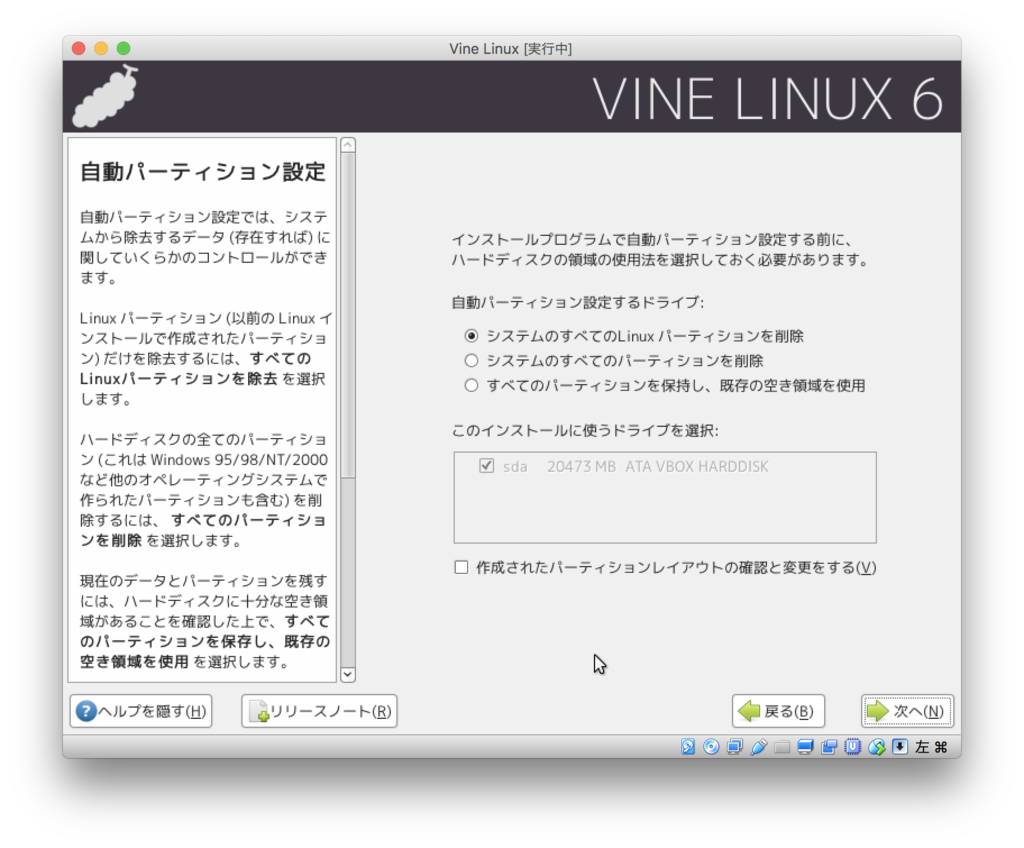Click the help panel scroll down arrow
This screenshot has width=1024, height=848.
point(348,674)
